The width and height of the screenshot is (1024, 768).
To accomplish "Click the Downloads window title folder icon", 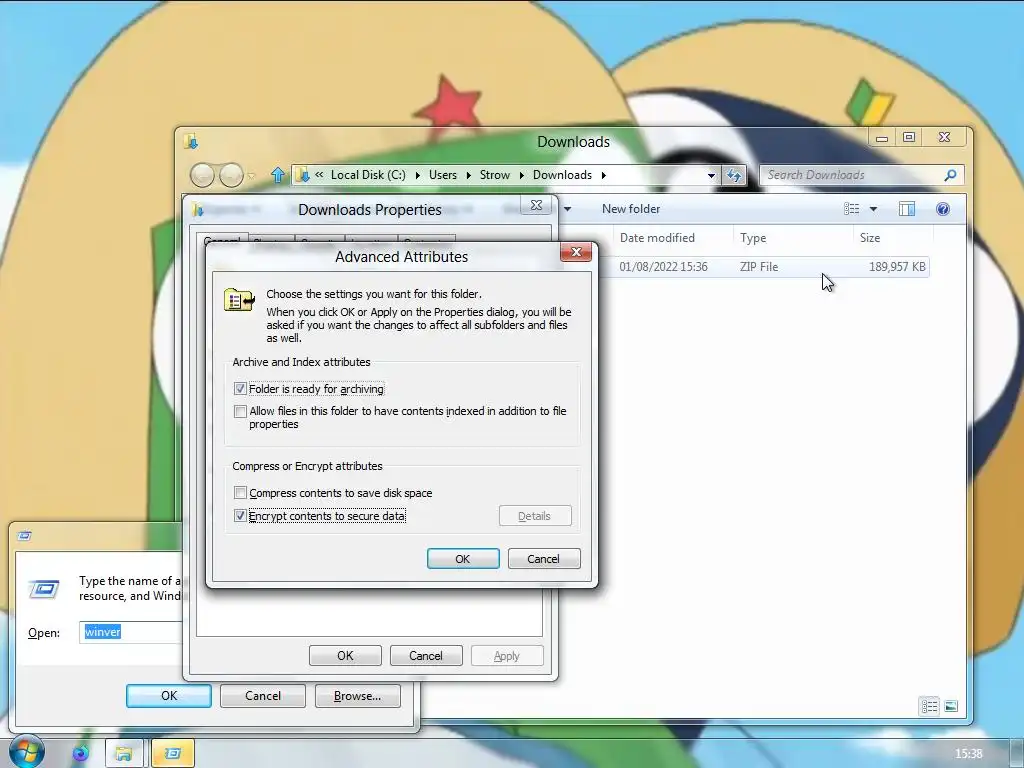I will click(x=191, y=142).
